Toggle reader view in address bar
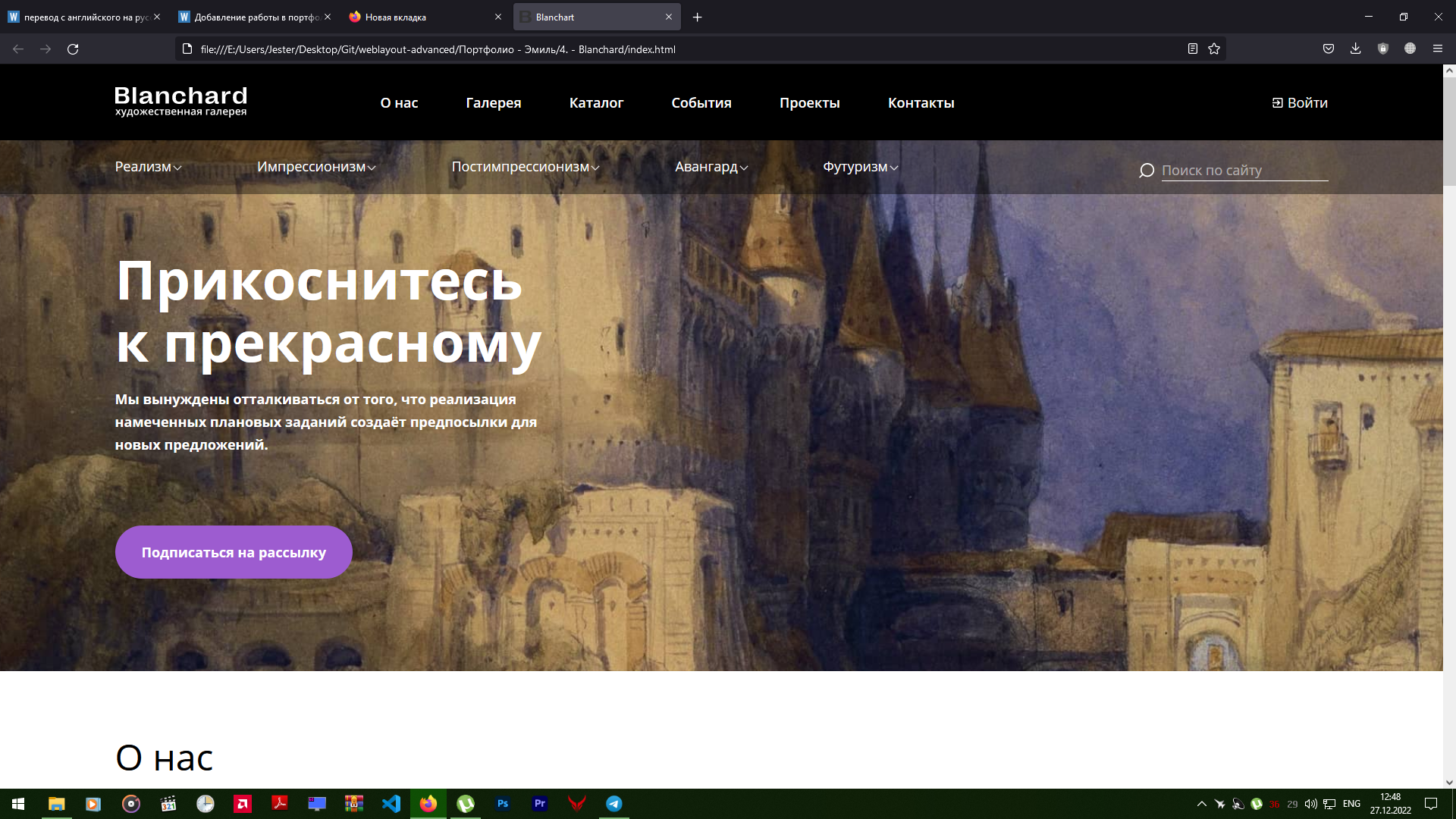The width and height of the screenshot is (1456, 819). tap(1193, 49)
